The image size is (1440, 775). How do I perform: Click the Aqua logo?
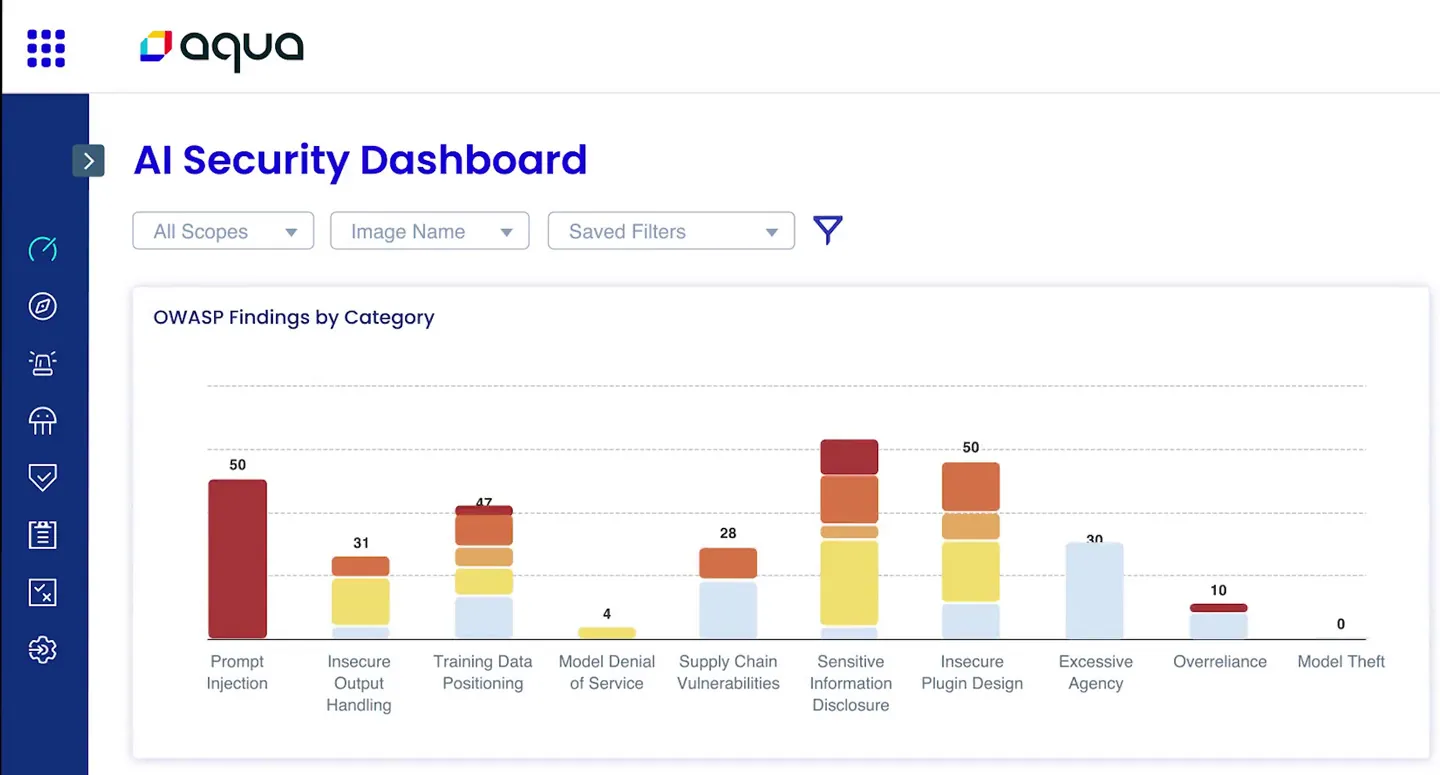(221, 48)
